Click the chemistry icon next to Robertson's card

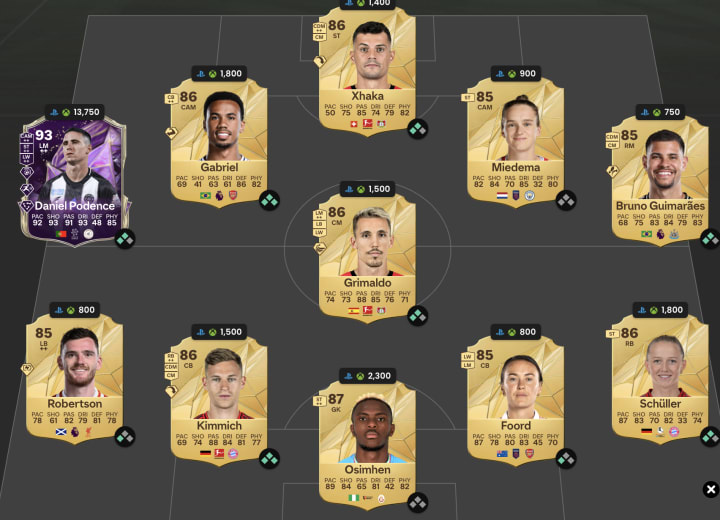coord(125,437)
